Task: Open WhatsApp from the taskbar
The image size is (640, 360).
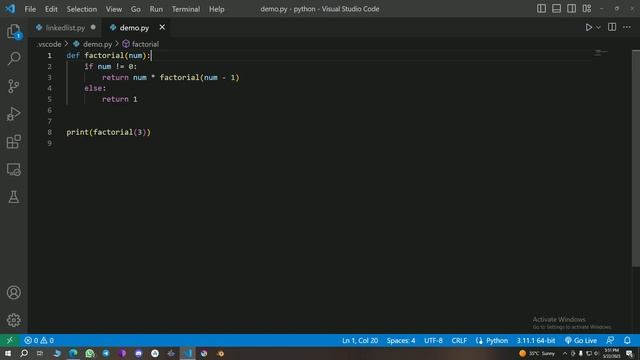Action: point(90,353)
